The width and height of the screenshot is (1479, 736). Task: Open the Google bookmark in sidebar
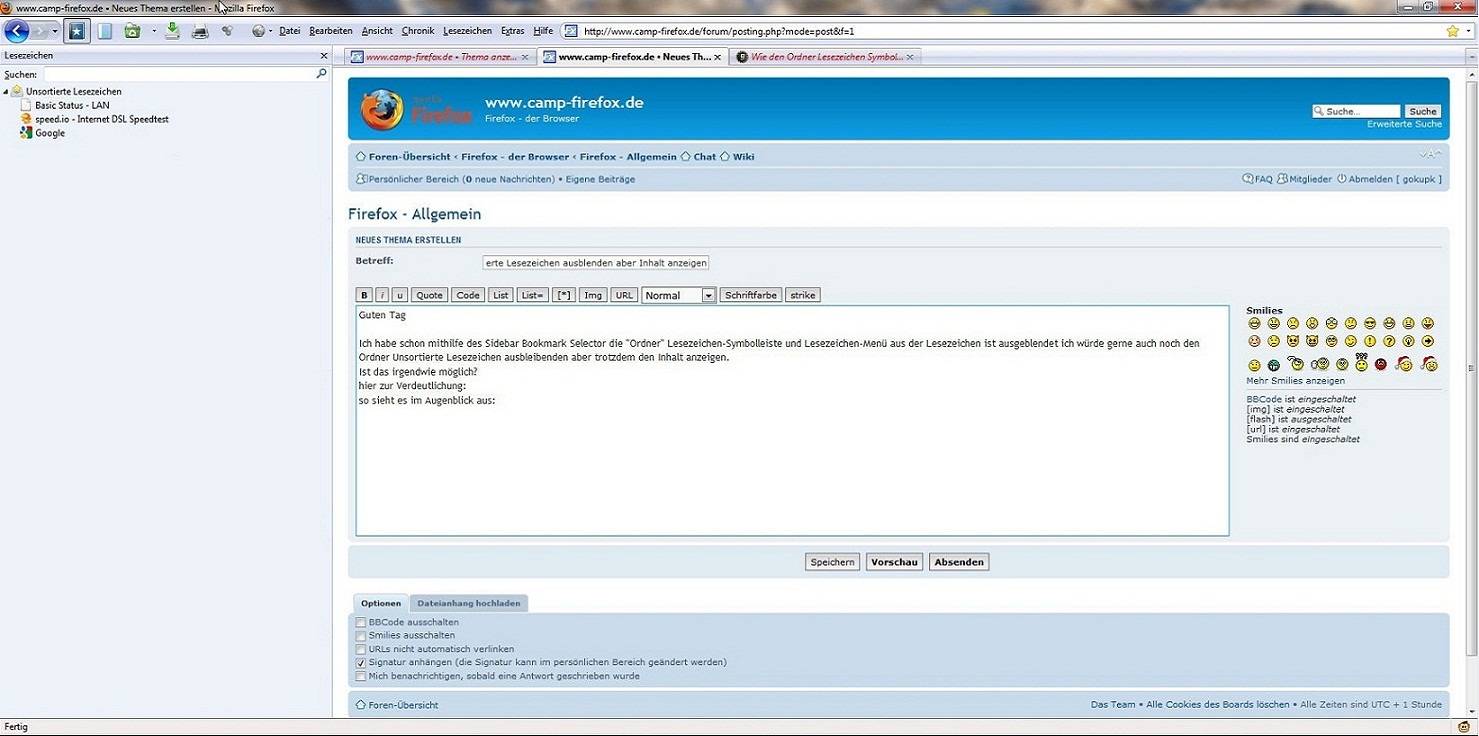(x=50, y=133)
